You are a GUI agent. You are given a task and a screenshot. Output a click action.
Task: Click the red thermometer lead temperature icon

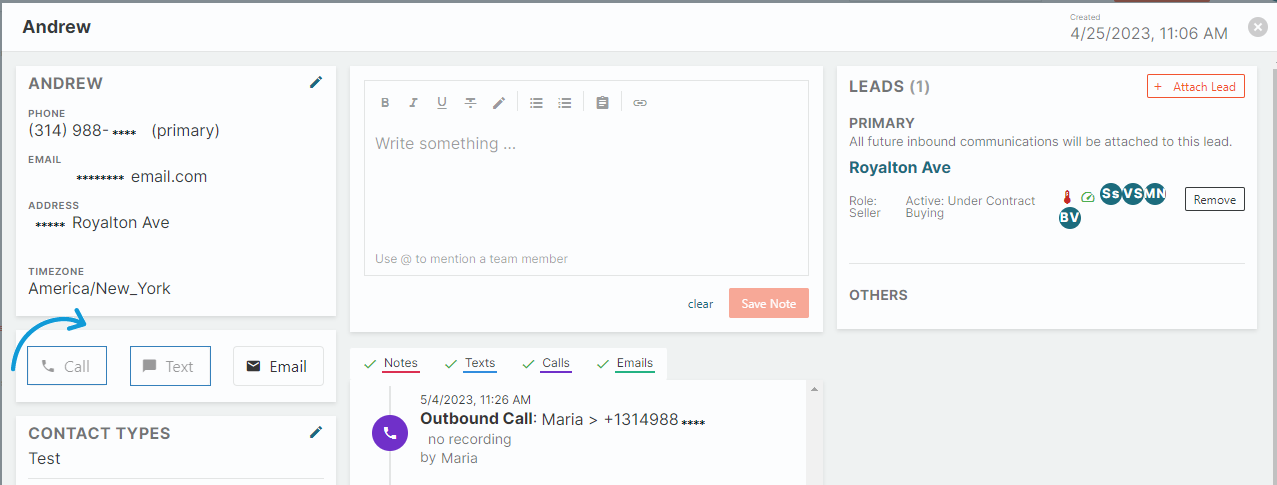pyautogui.click(x=1067, y=198)
